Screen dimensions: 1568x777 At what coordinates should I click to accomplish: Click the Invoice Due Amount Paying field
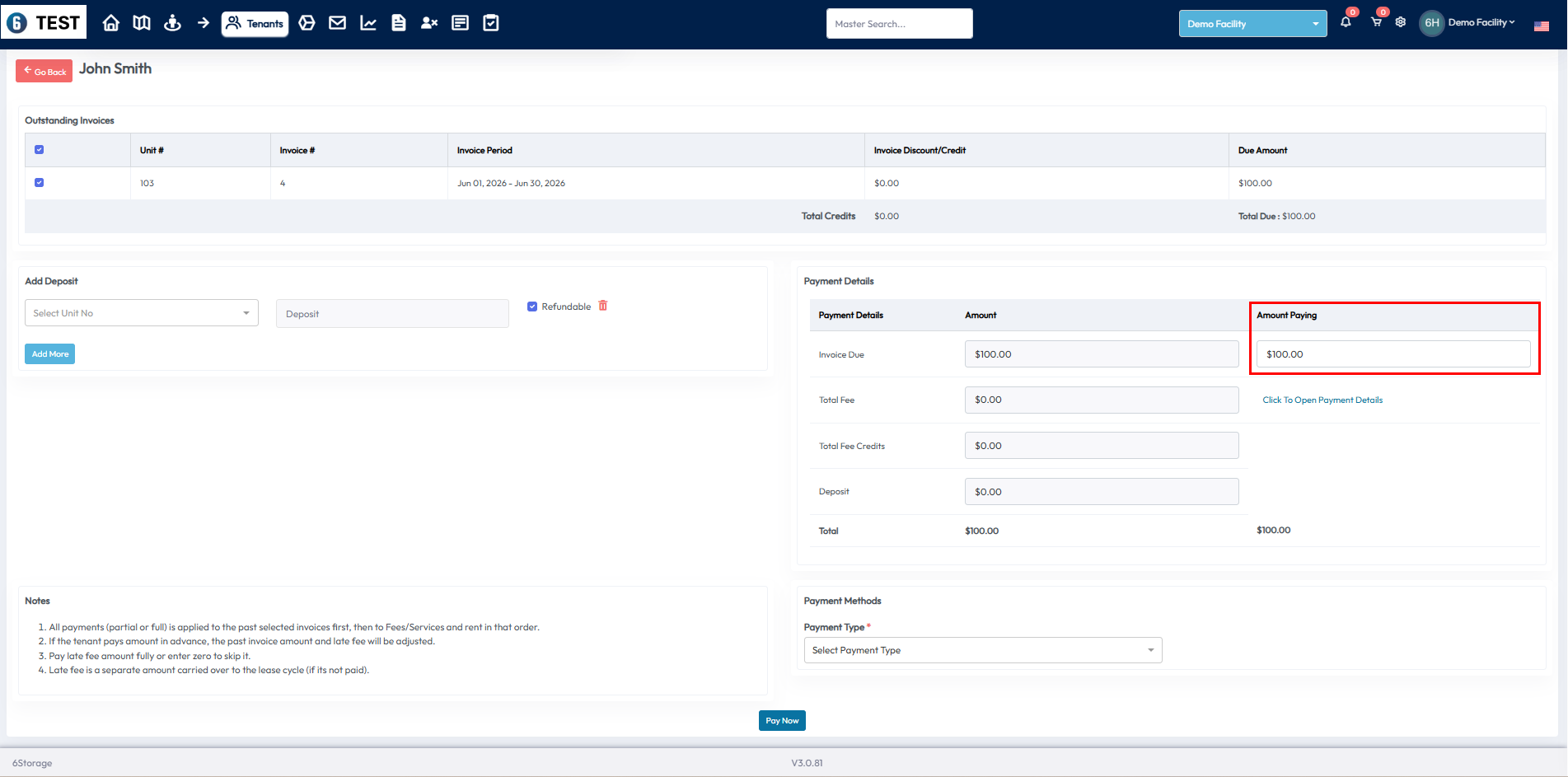click(x=1392, y=354)
